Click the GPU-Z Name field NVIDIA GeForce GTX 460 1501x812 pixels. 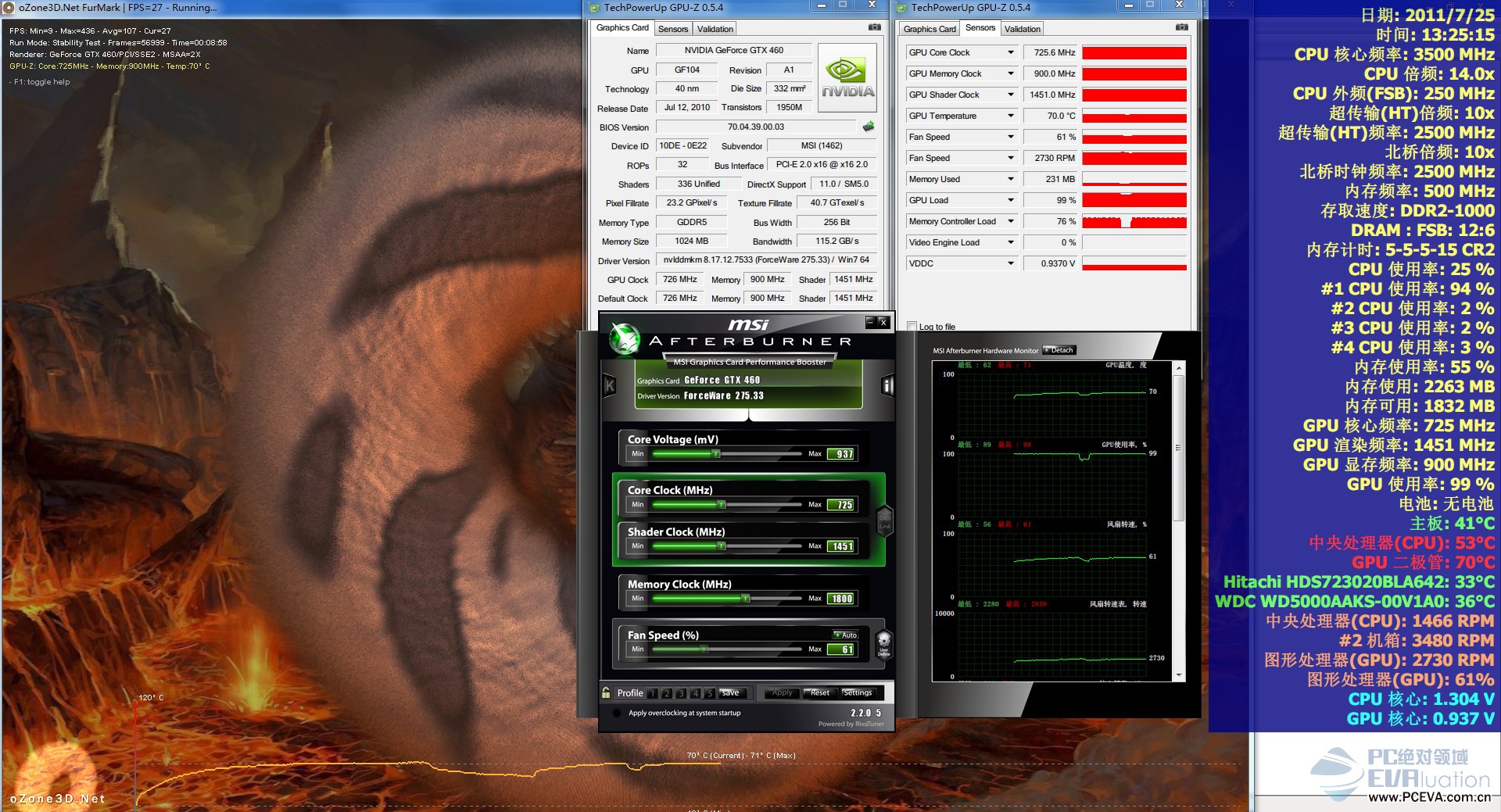(x=733, y=50)
